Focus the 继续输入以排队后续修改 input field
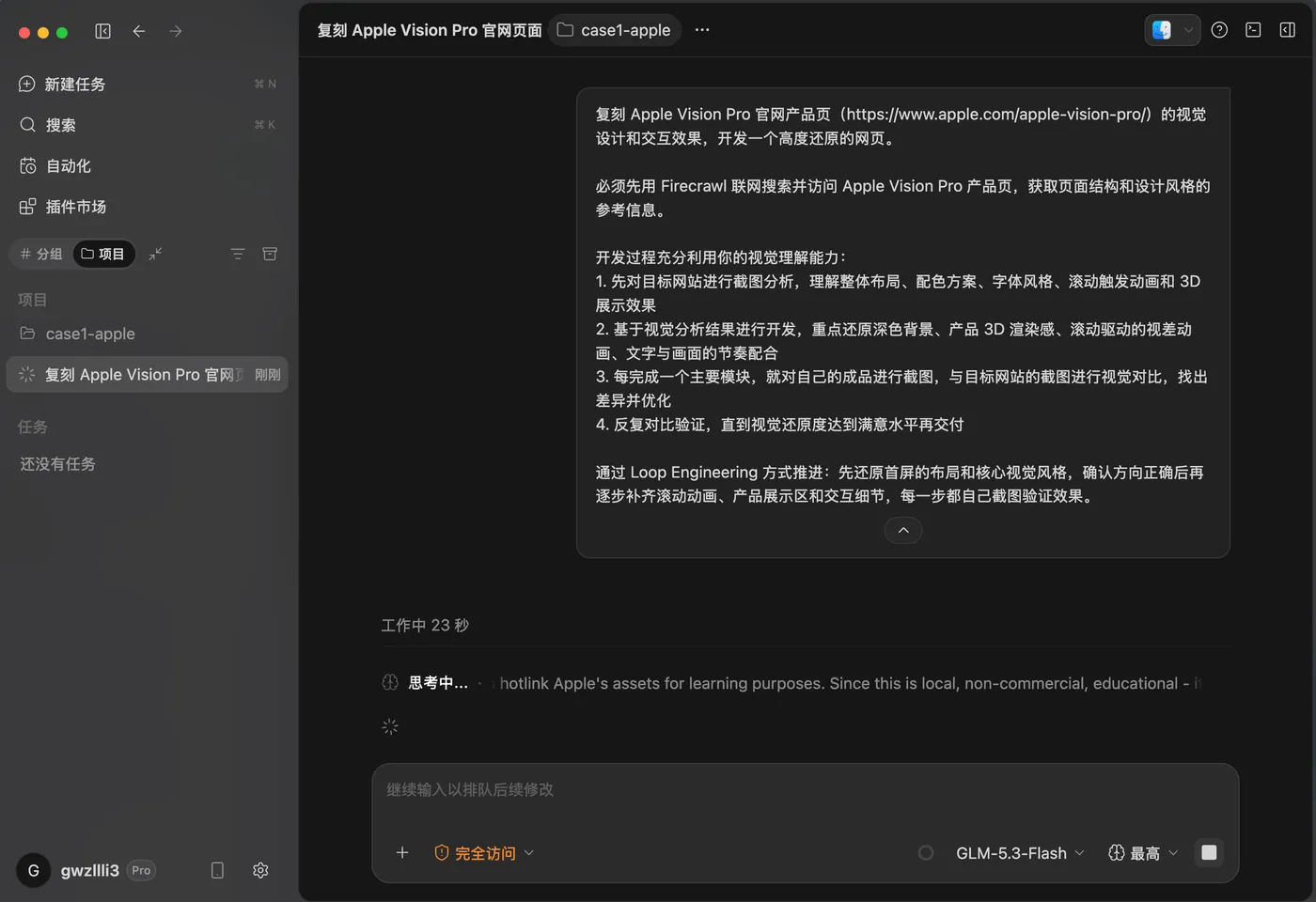 [x=805, y=790]
